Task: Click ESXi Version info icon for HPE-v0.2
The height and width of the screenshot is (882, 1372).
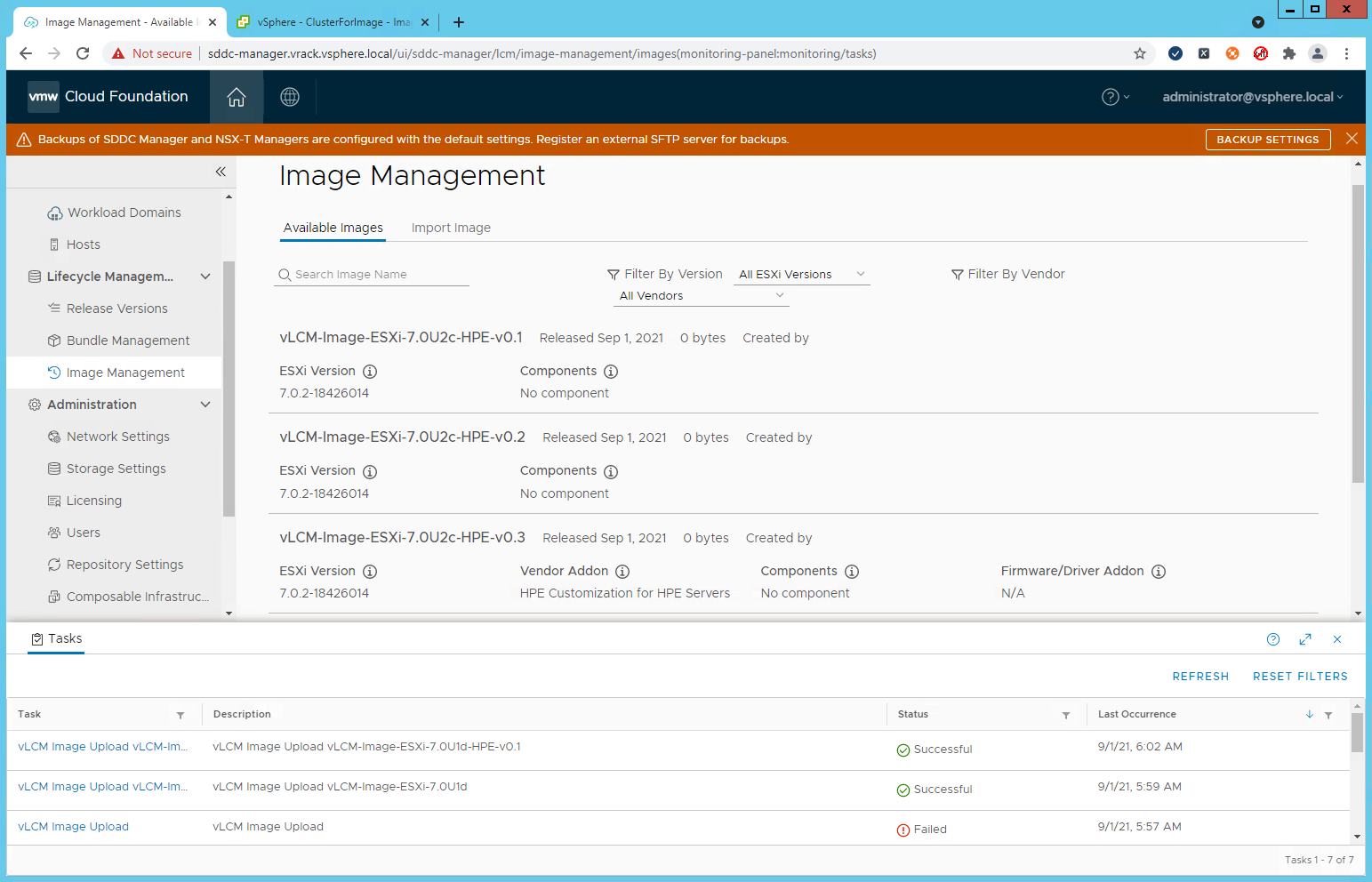Action: tap(370, 471)
